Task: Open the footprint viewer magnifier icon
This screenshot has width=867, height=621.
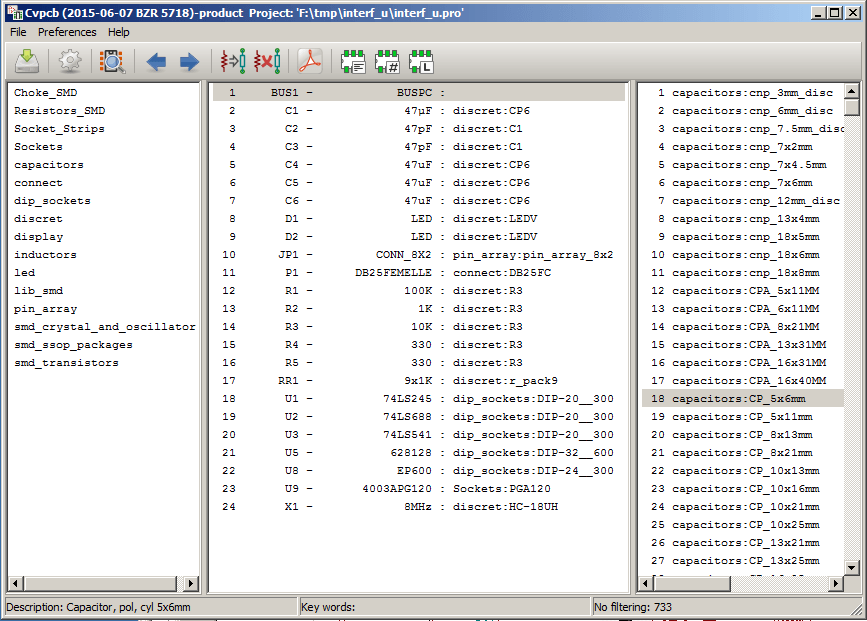Action: [111, 62]
